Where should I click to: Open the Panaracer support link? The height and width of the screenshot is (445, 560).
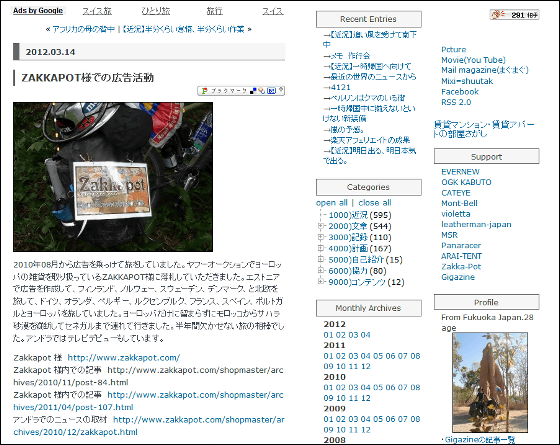(x=461, y=245)
